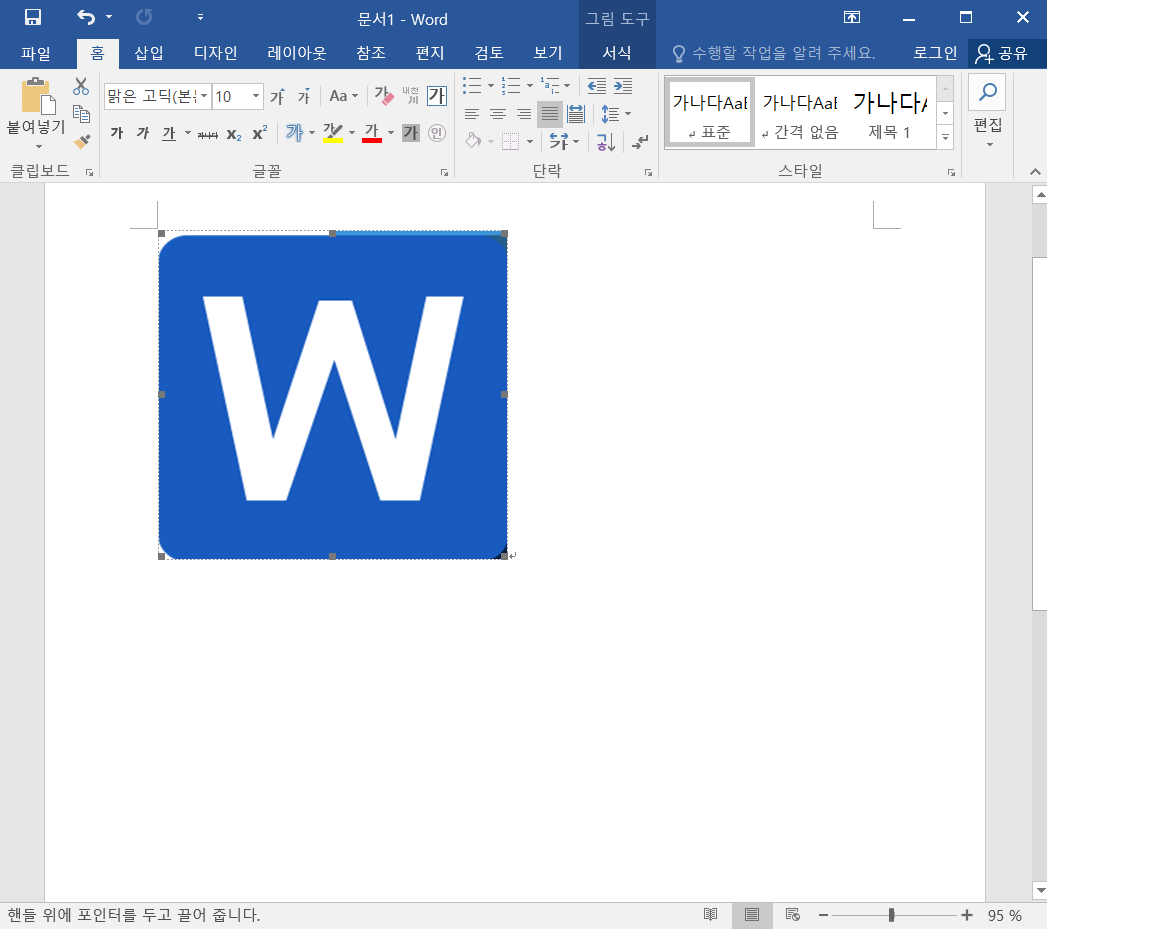Align text right
The image size is (1152, 929).
pyautogui.click(x=523, y=114)
